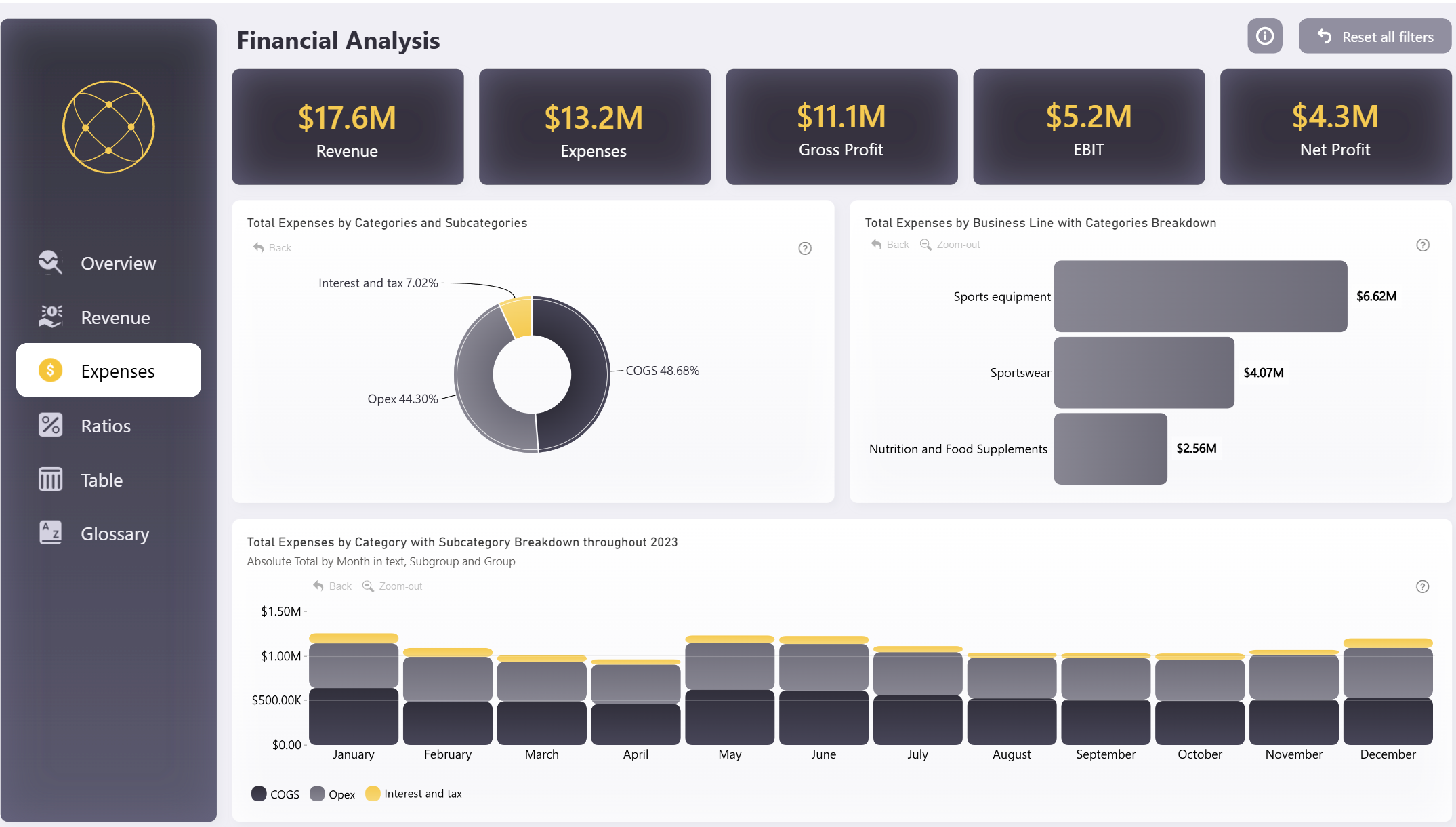Click the Overview magnifier icon in sidebar
Screen dimensions: 1456x827
tap(50, 263)
